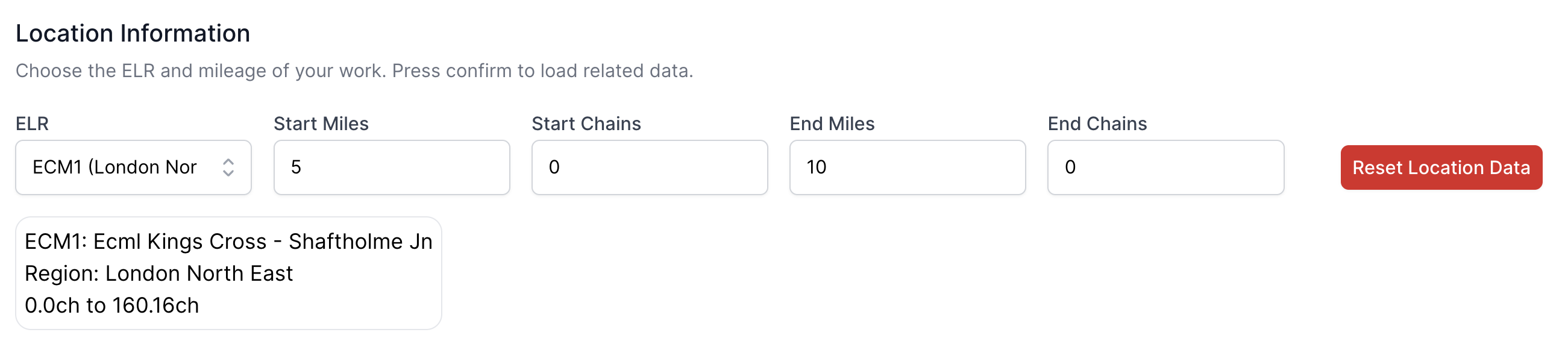Click the up-down chevron in ELR selector
Screen dimensions: 1568x347
(x=228, y=167)
